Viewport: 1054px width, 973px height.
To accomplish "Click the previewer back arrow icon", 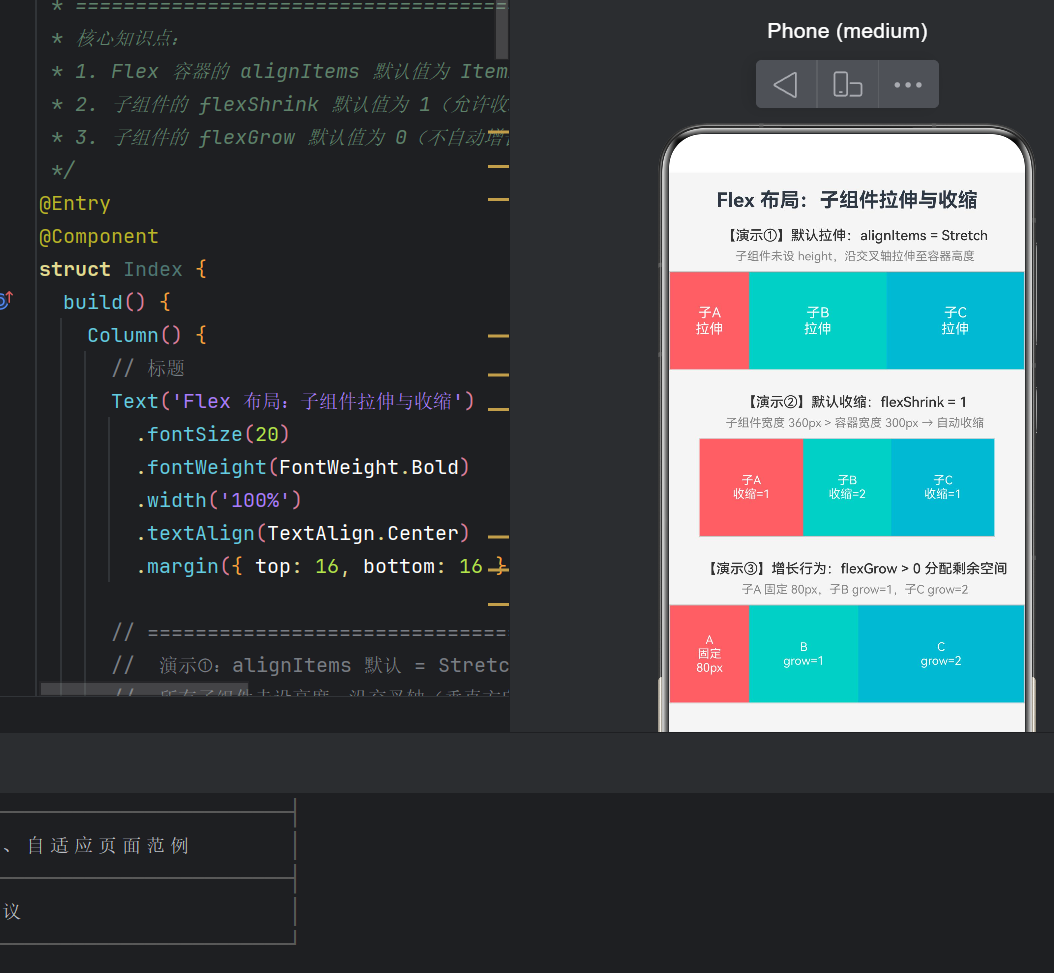I will point(786,85).
